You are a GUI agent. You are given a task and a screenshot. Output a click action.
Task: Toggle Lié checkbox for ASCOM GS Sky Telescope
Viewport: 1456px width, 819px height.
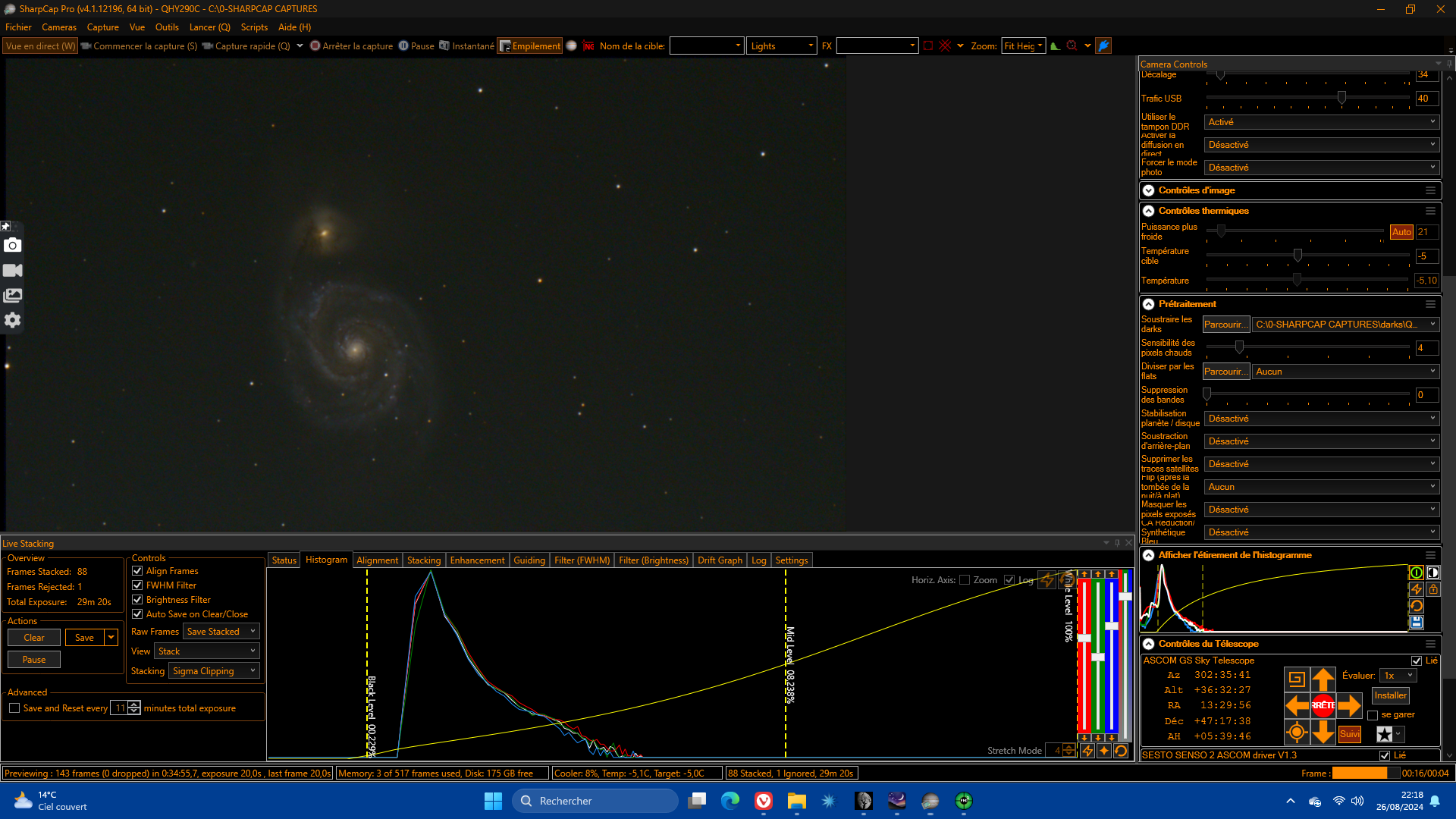tap(1417, 661)
